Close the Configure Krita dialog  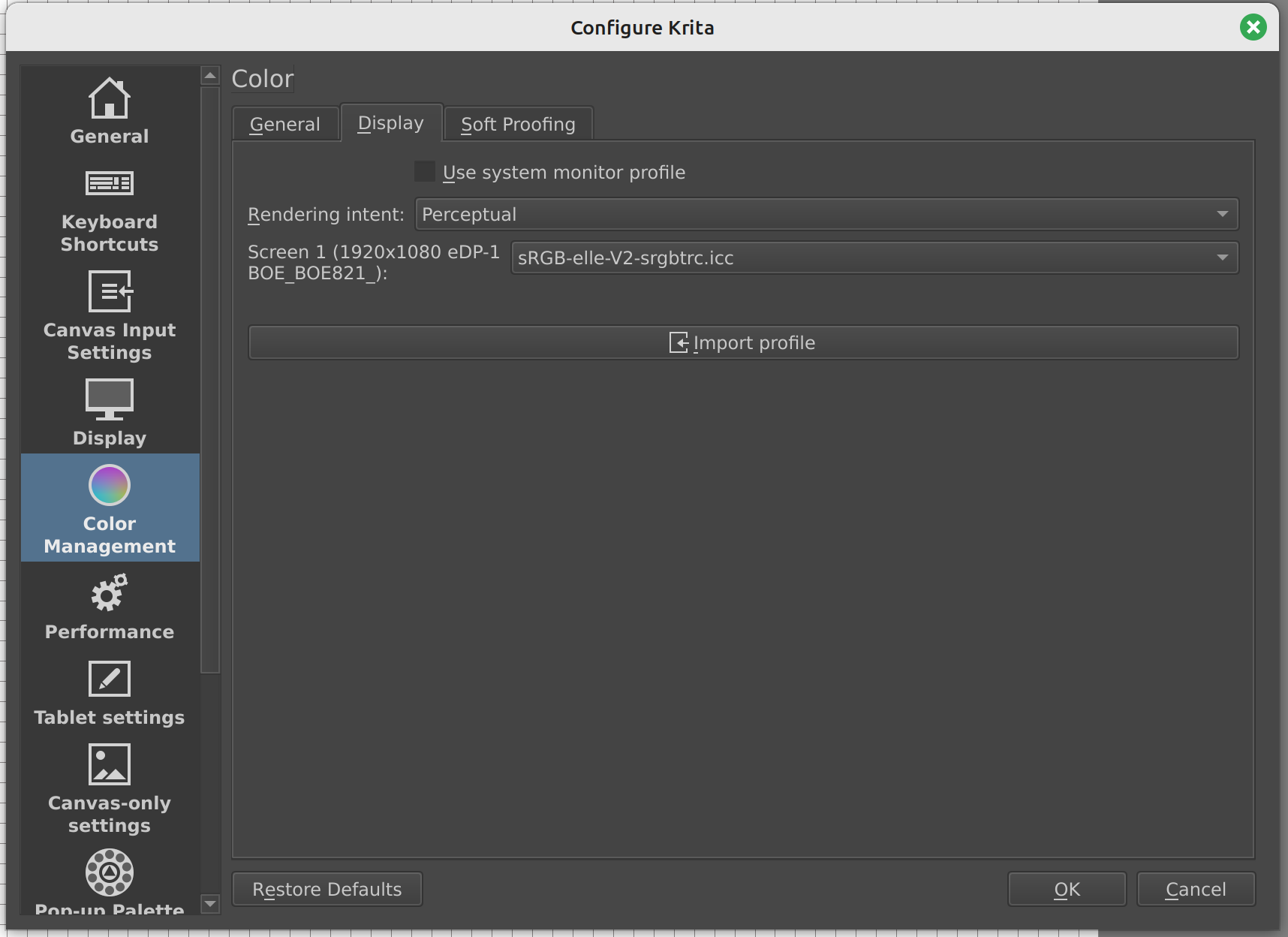(x=1253, y=28)
